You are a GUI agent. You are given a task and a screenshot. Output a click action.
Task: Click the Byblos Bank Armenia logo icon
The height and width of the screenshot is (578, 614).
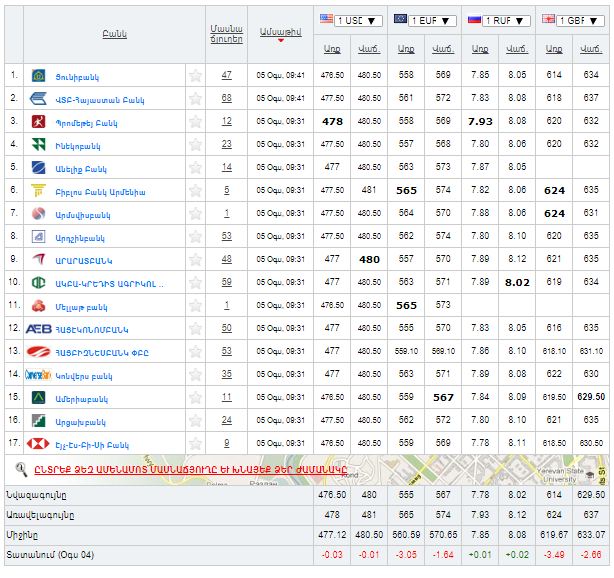click(39, 190)
